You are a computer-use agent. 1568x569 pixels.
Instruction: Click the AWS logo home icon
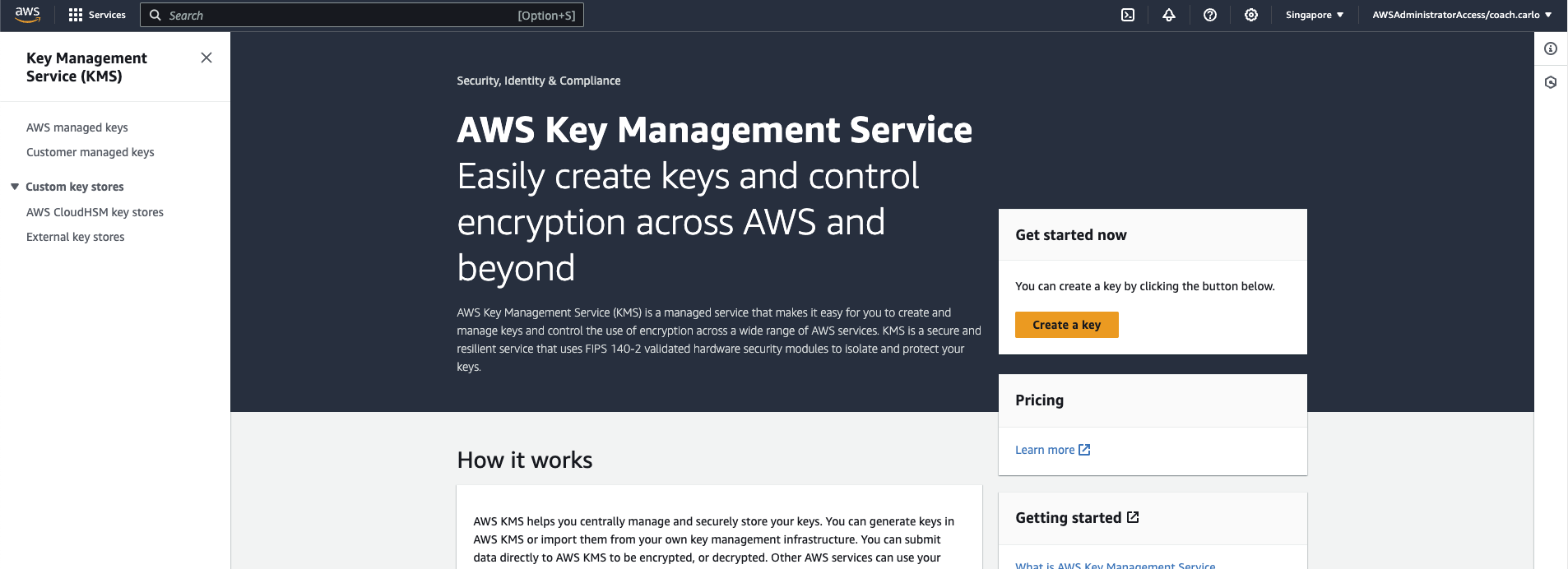tap(27, 15)
